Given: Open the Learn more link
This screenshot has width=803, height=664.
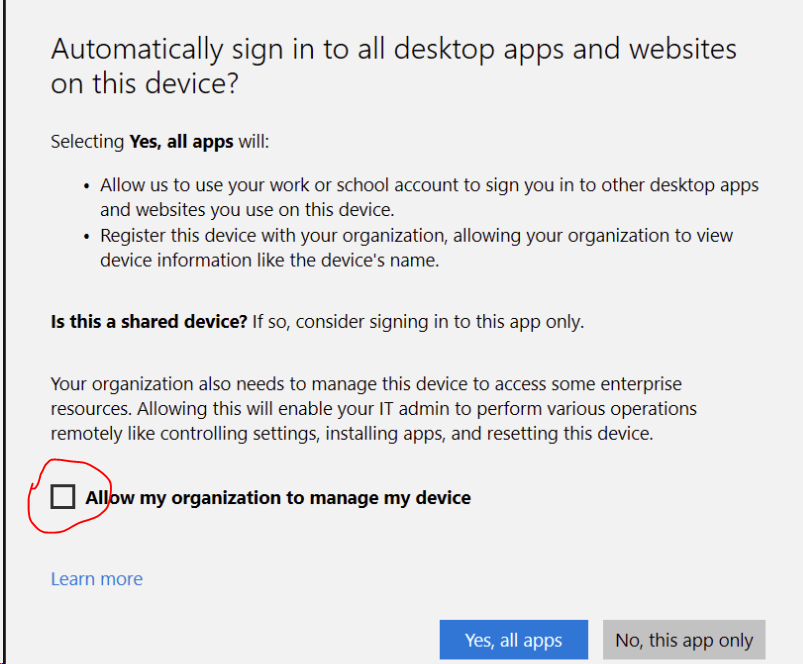Looking at the screenshot, I should (x=97, y=579).
